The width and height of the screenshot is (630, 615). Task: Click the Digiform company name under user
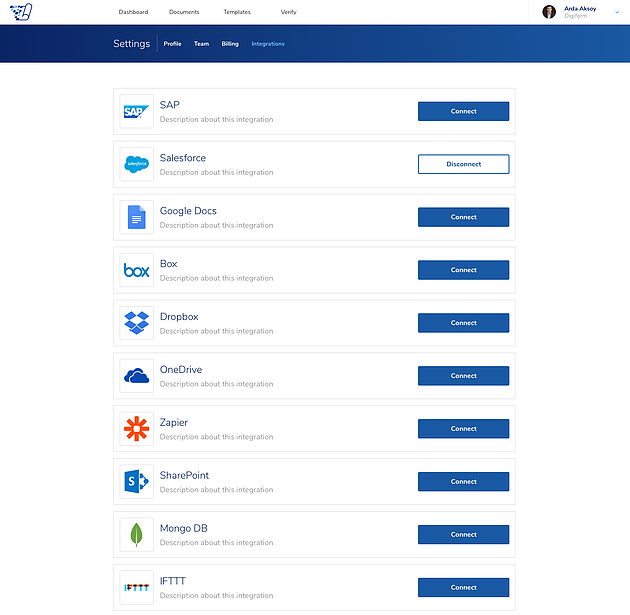tap(575, 16)
